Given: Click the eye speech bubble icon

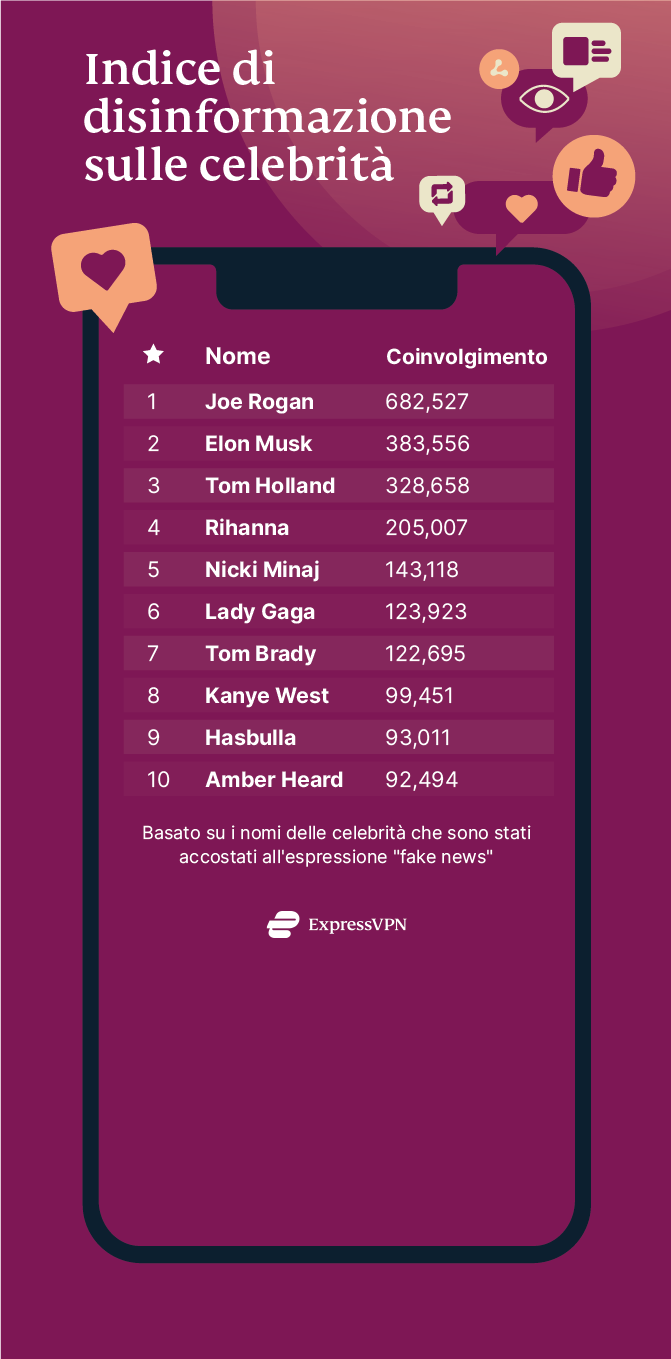Looking at the screenshot, I should pyautogui.click(x=543, y=100).
